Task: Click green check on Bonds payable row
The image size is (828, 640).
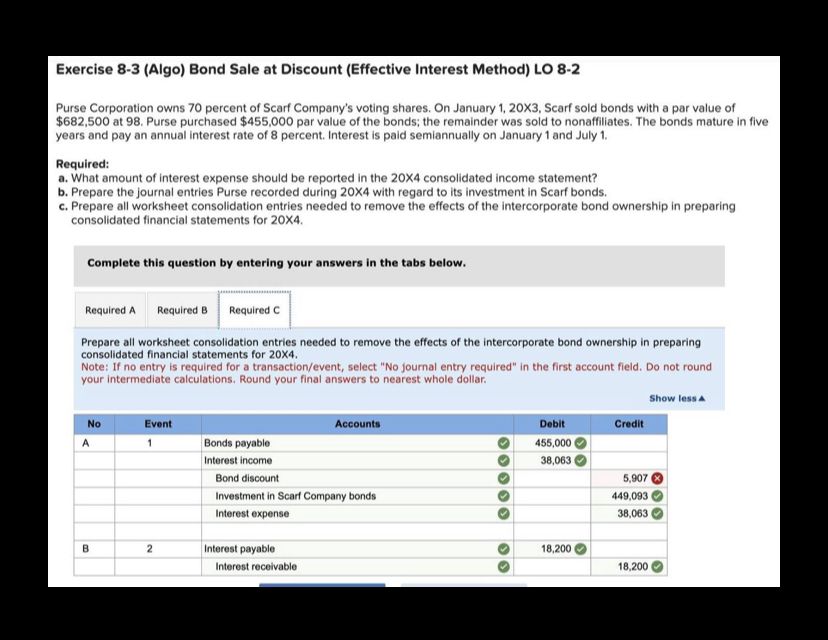Action: coord(504,443)
